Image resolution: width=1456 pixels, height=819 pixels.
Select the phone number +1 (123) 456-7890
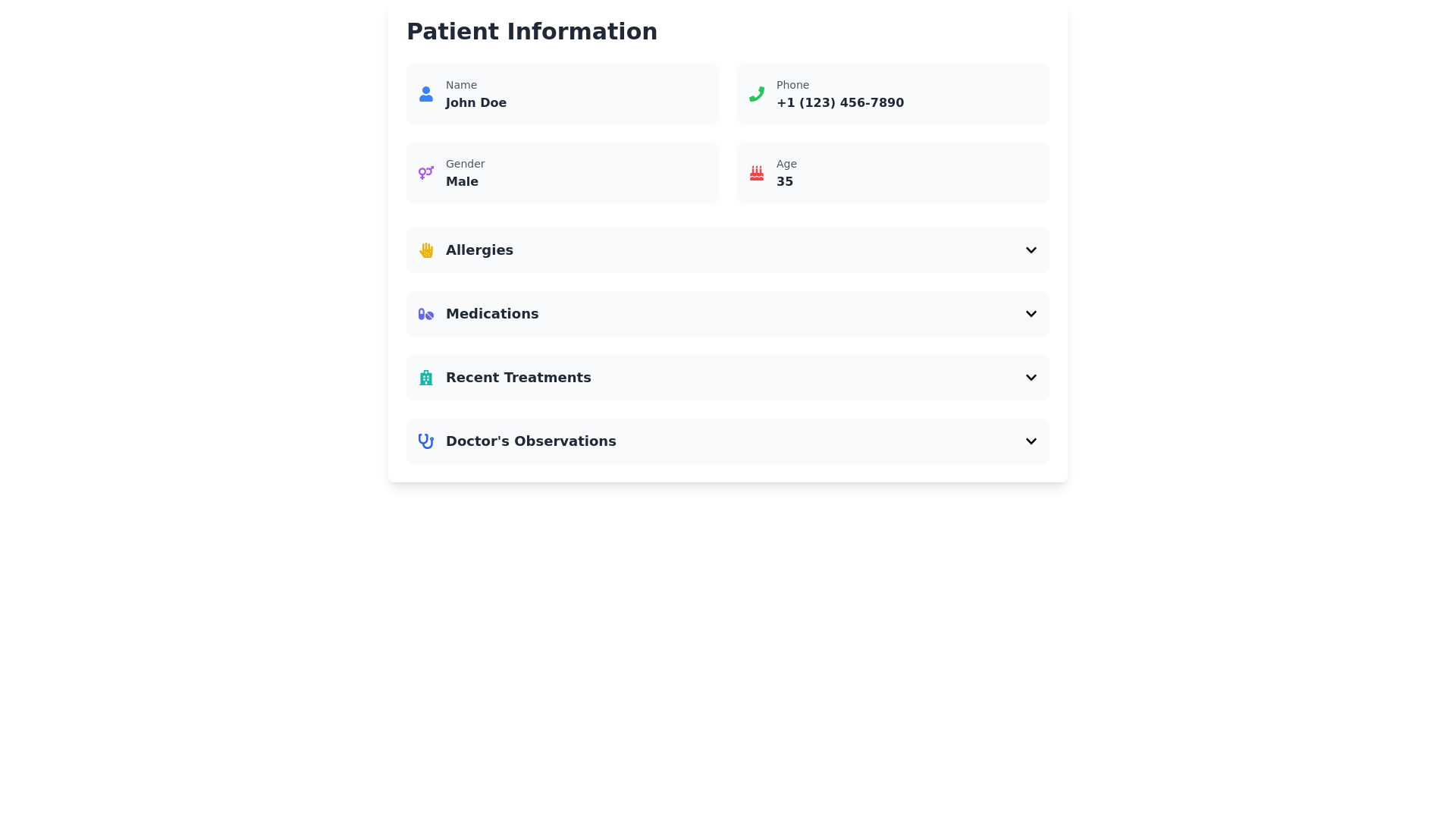pyautogui.click(x=839, y=102)
